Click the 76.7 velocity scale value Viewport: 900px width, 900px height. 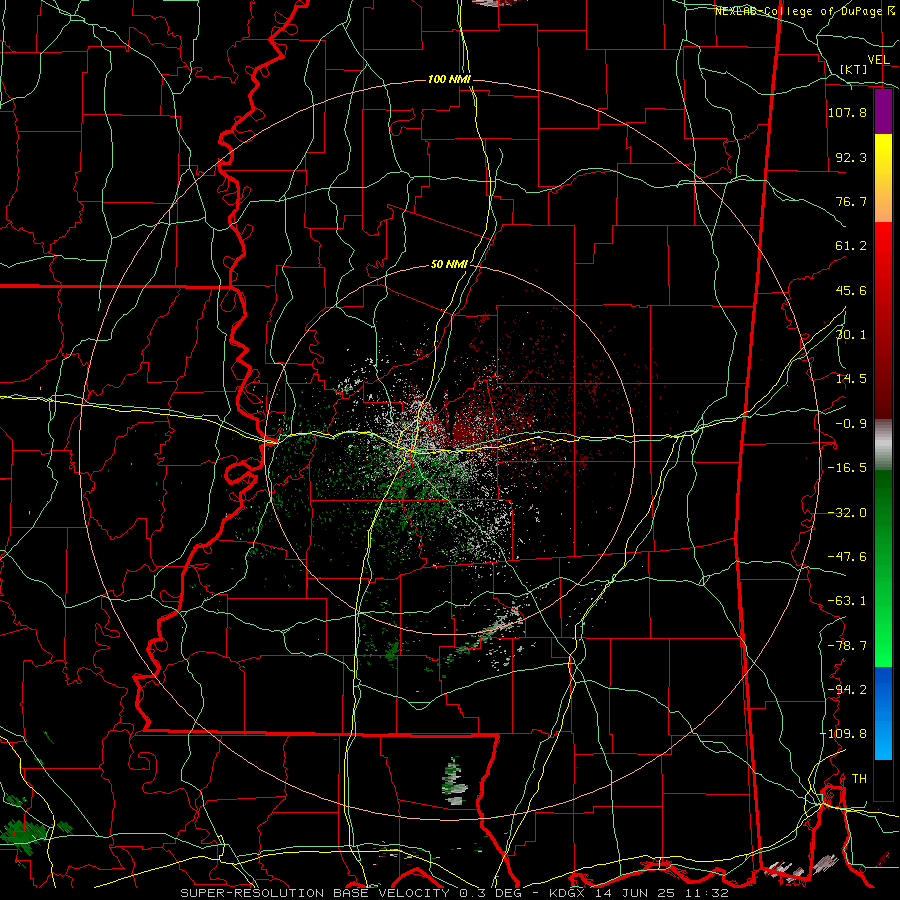pyautogui.click(x=851, y=201)
